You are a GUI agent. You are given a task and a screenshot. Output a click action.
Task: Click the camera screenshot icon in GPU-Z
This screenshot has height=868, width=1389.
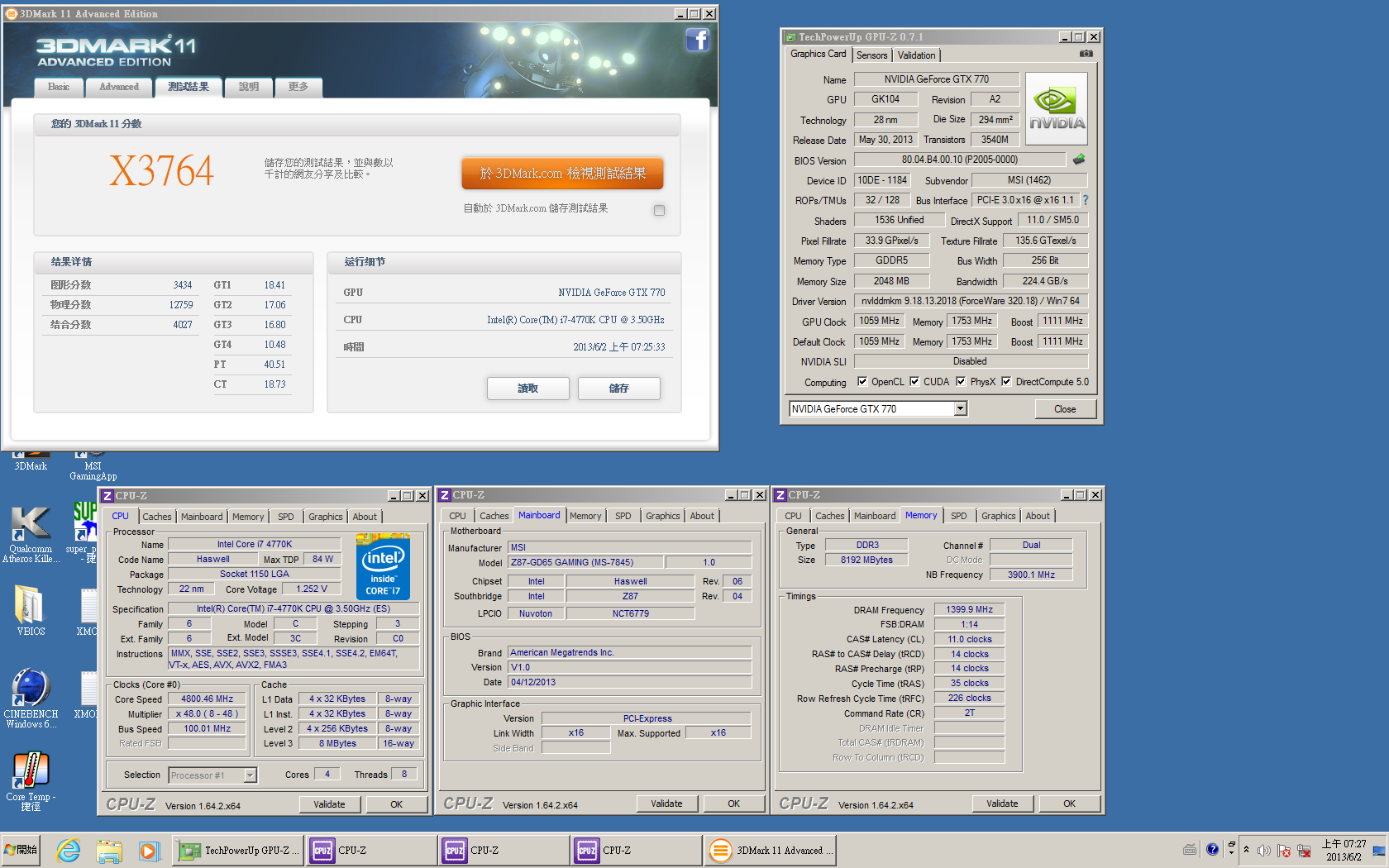1086,54
